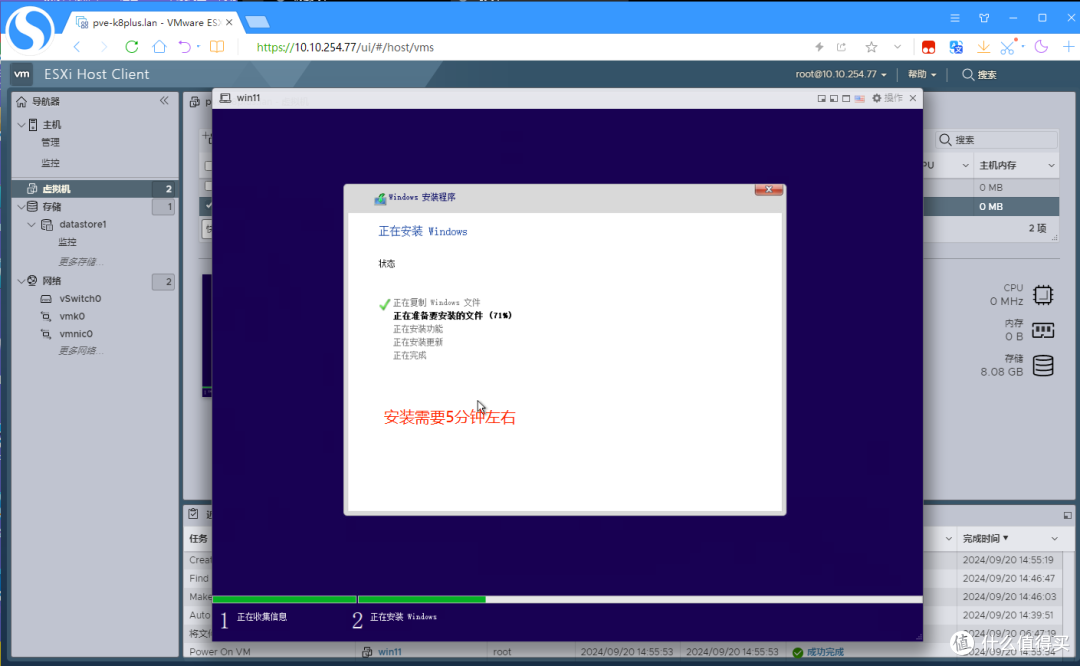1080x666 pixels.
Task: Open the CPU column dropdown arrow
Action: pos(965,165)
